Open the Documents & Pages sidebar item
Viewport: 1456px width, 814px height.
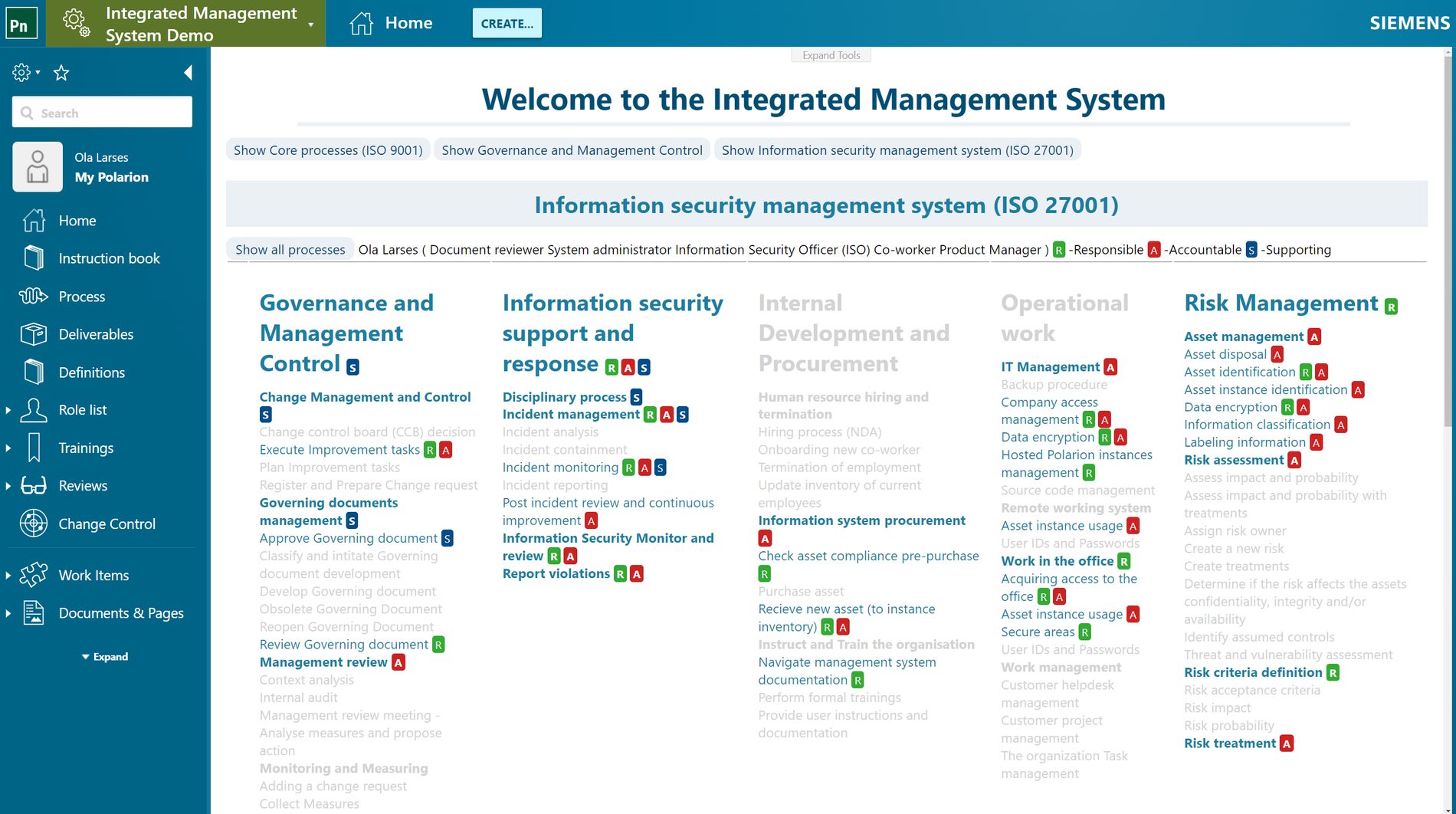click(x=105, y=613)
